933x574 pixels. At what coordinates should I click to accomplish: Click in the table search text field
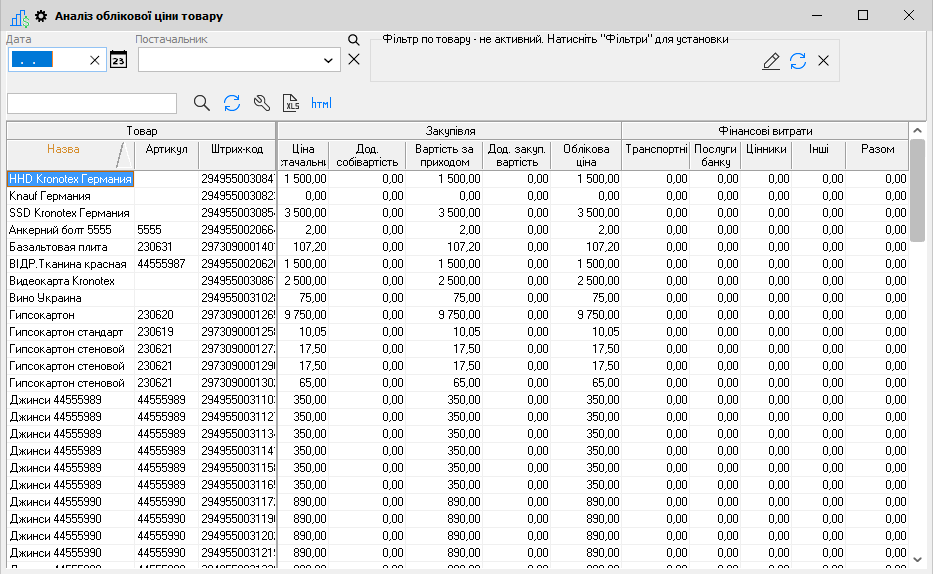92,104
